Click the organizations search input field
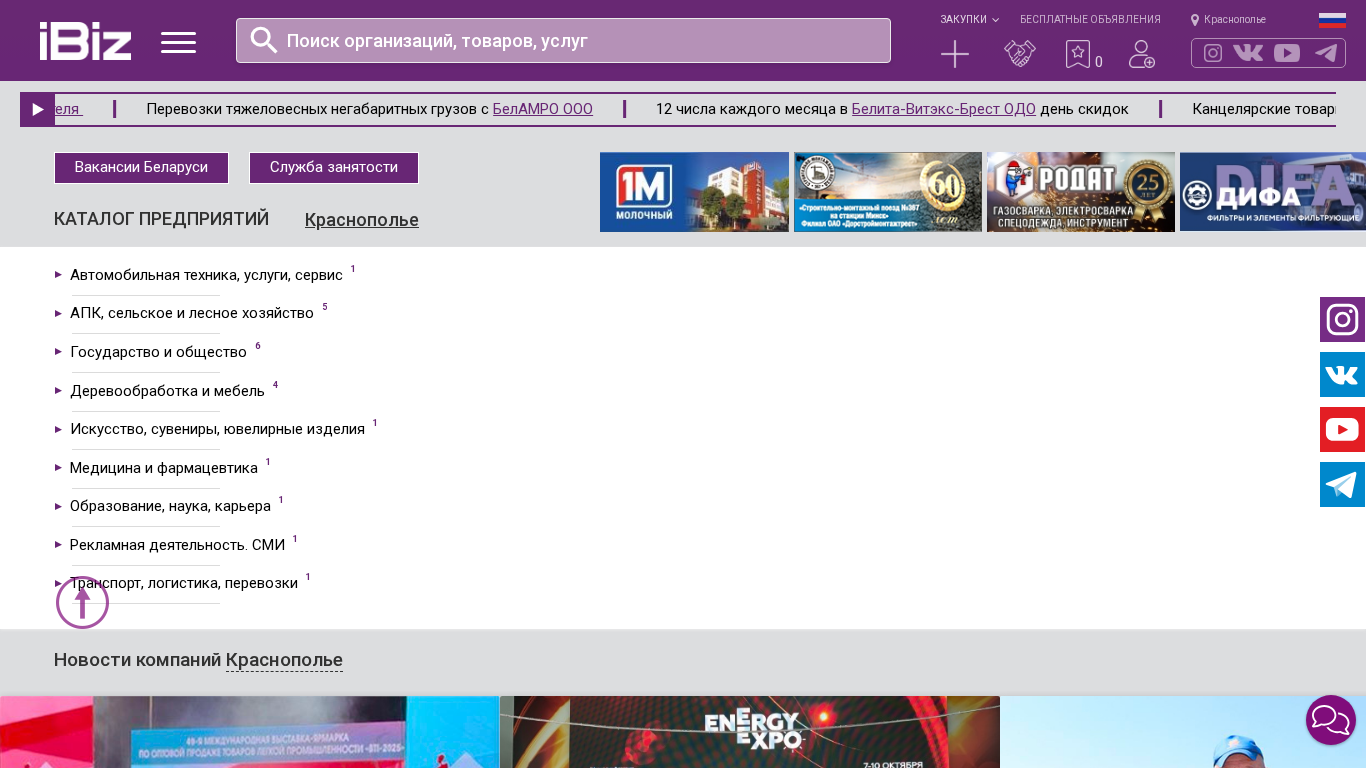1366x768 pixels. point(563,41)
